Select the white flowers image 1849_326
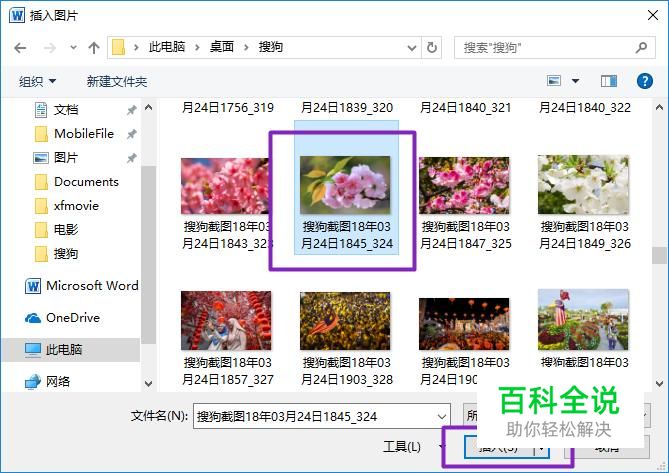This screenshot has height=473, width=669. coord(584,185)
